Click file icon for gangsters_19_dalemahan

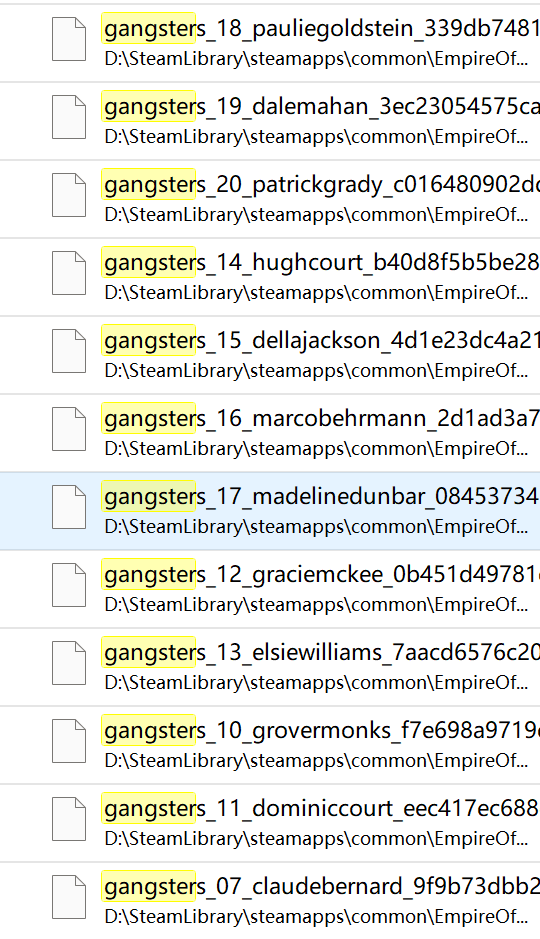[x=69, y=117]
